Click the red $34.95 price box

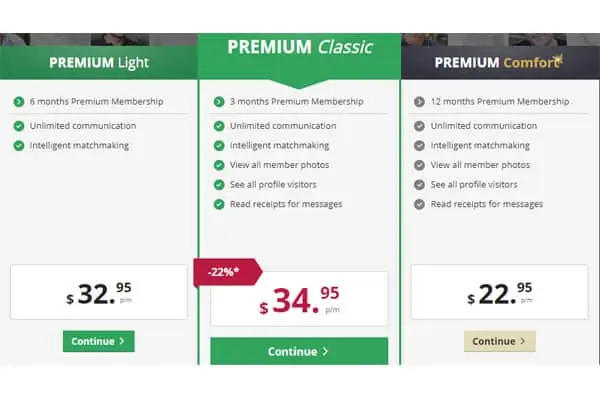point(299,299)
